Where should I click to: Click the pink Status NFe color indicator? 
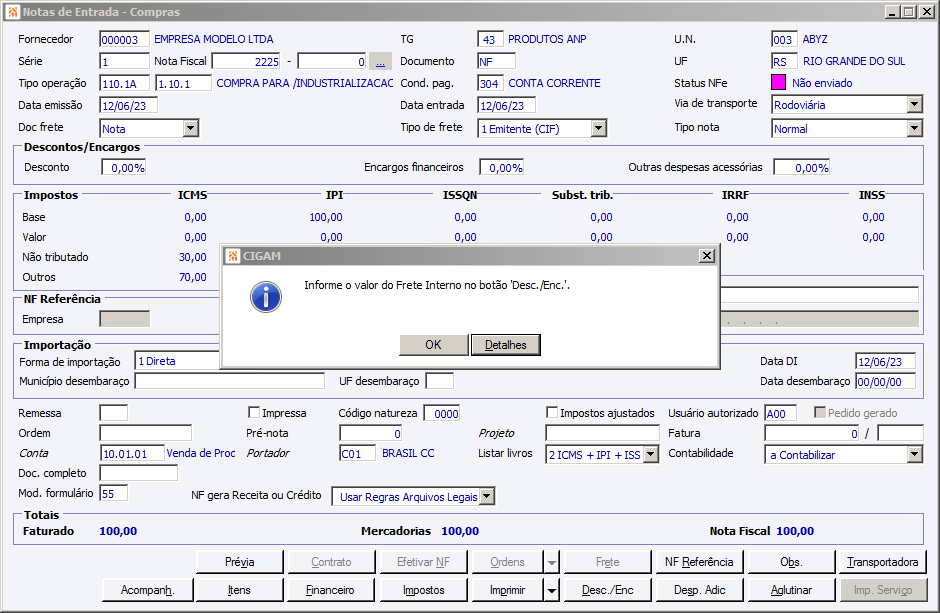pyautogui.click(x=778, y=82)
